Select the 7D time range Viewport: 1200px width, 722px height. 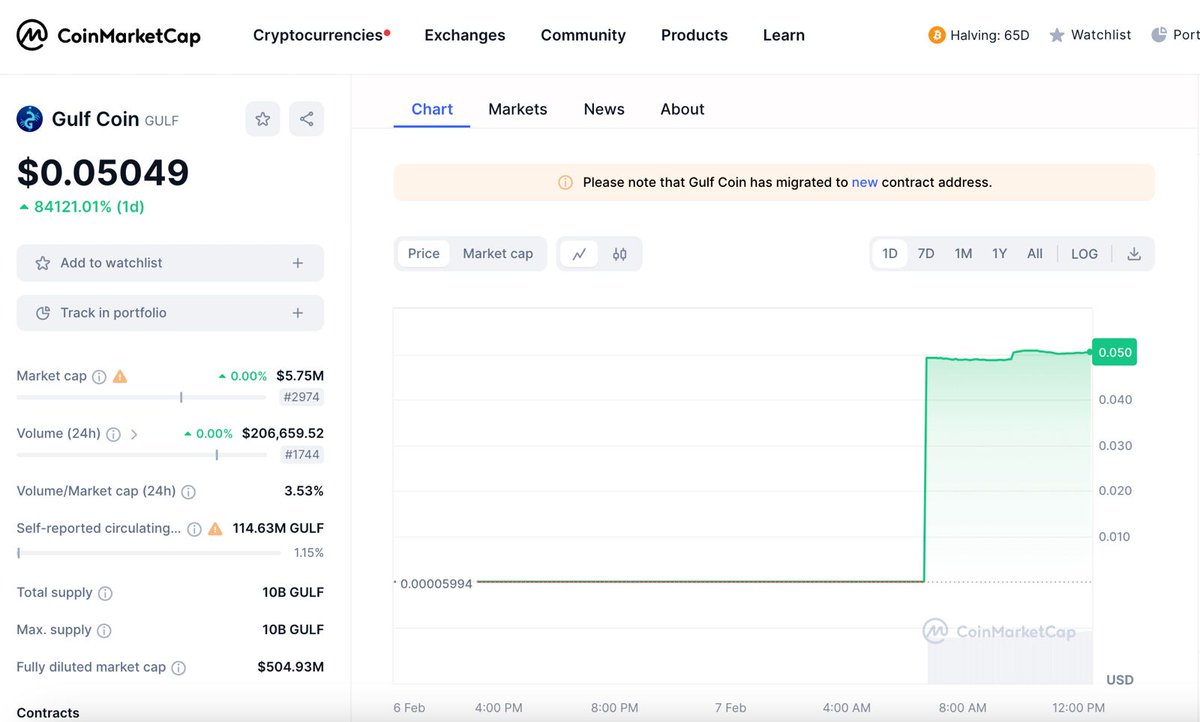(x=926, y=254)
